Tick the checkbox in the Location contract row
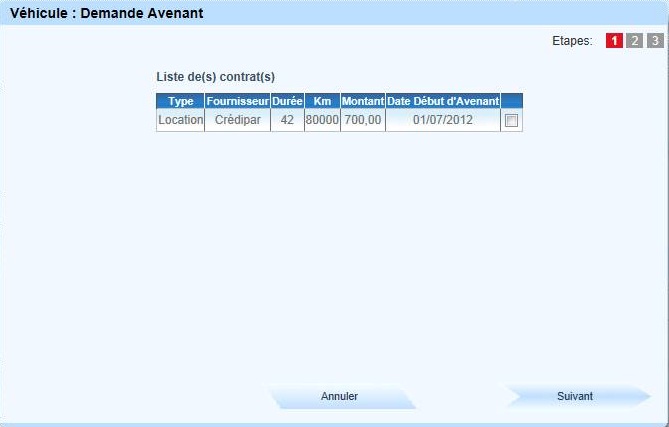Image resolution: width=669 pixels, height=427 pixels. coord(511,121)
